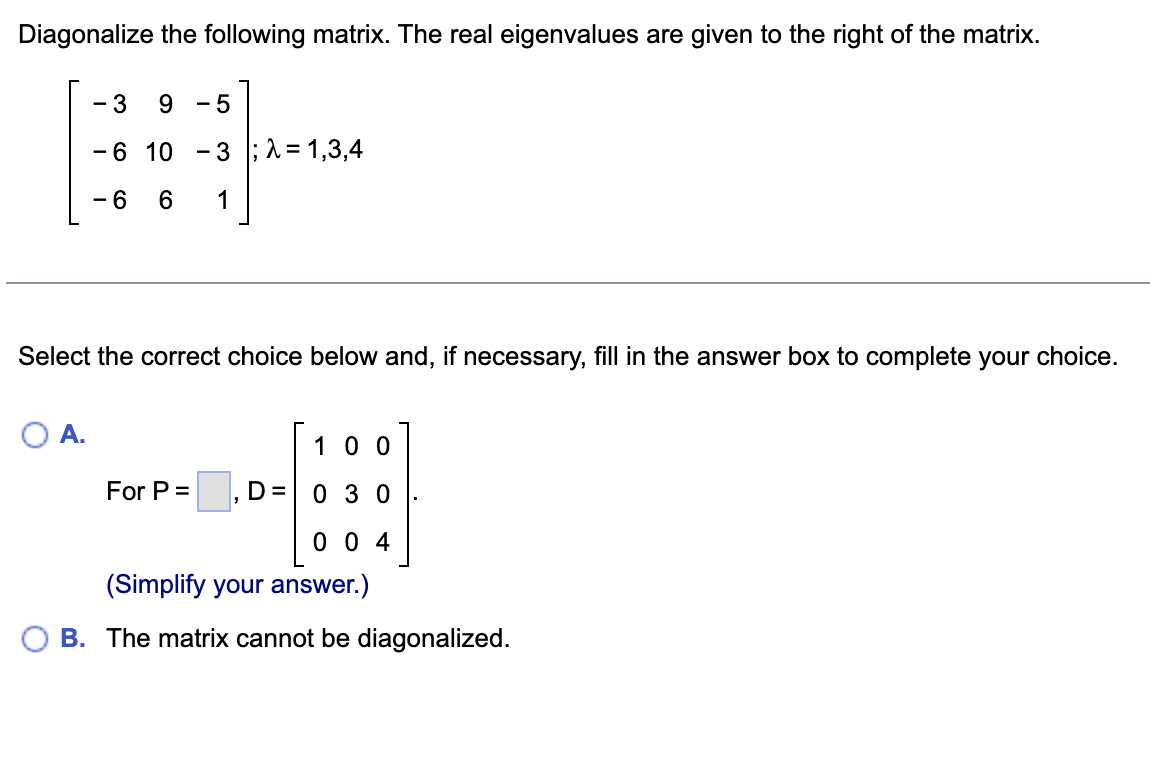Click the diagonal matrix D display
Screen dimensions: 1150x760
pos(350,494)
